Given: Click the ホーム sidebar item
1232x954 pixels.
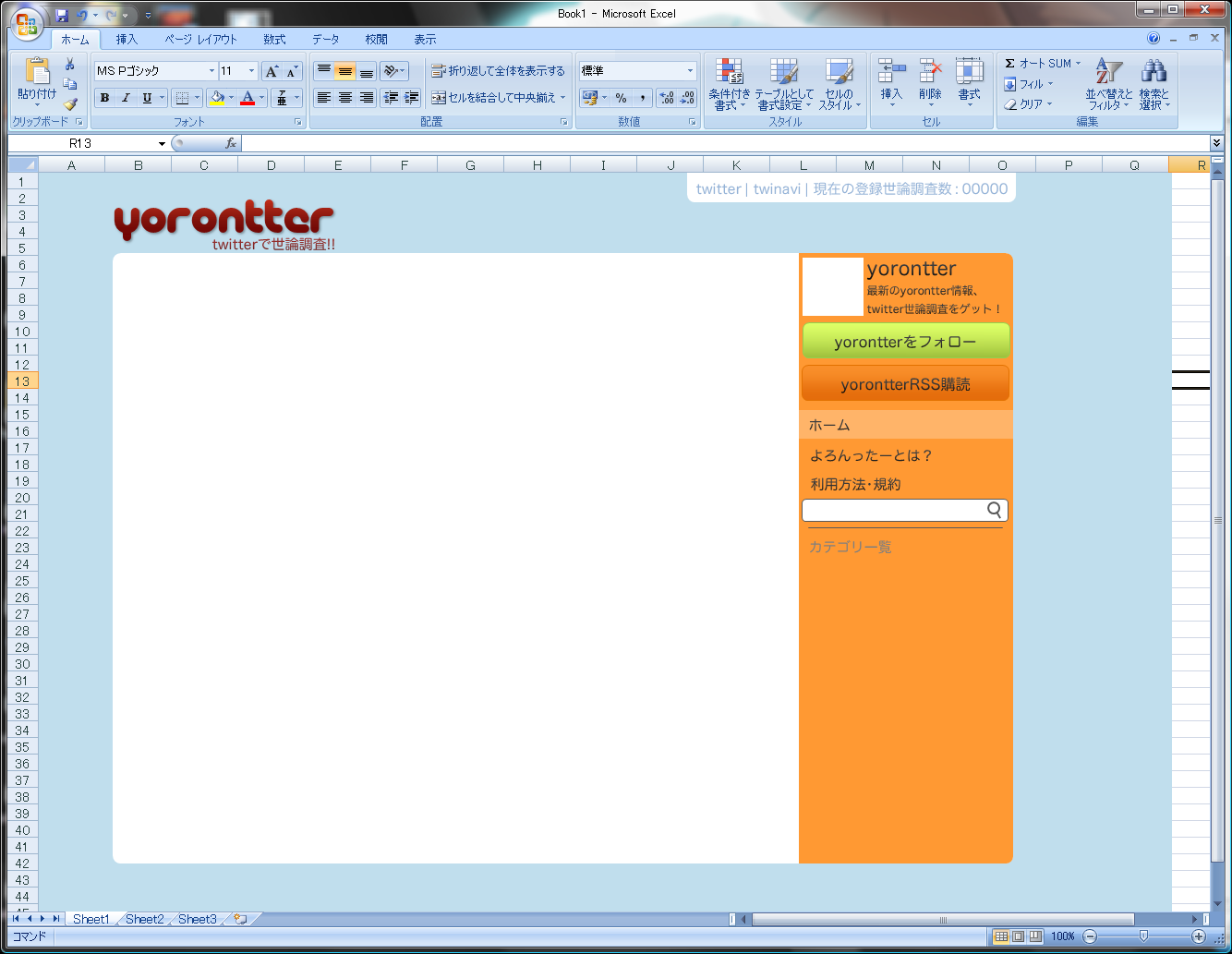Looking at the screenshot, I should 906,425.
